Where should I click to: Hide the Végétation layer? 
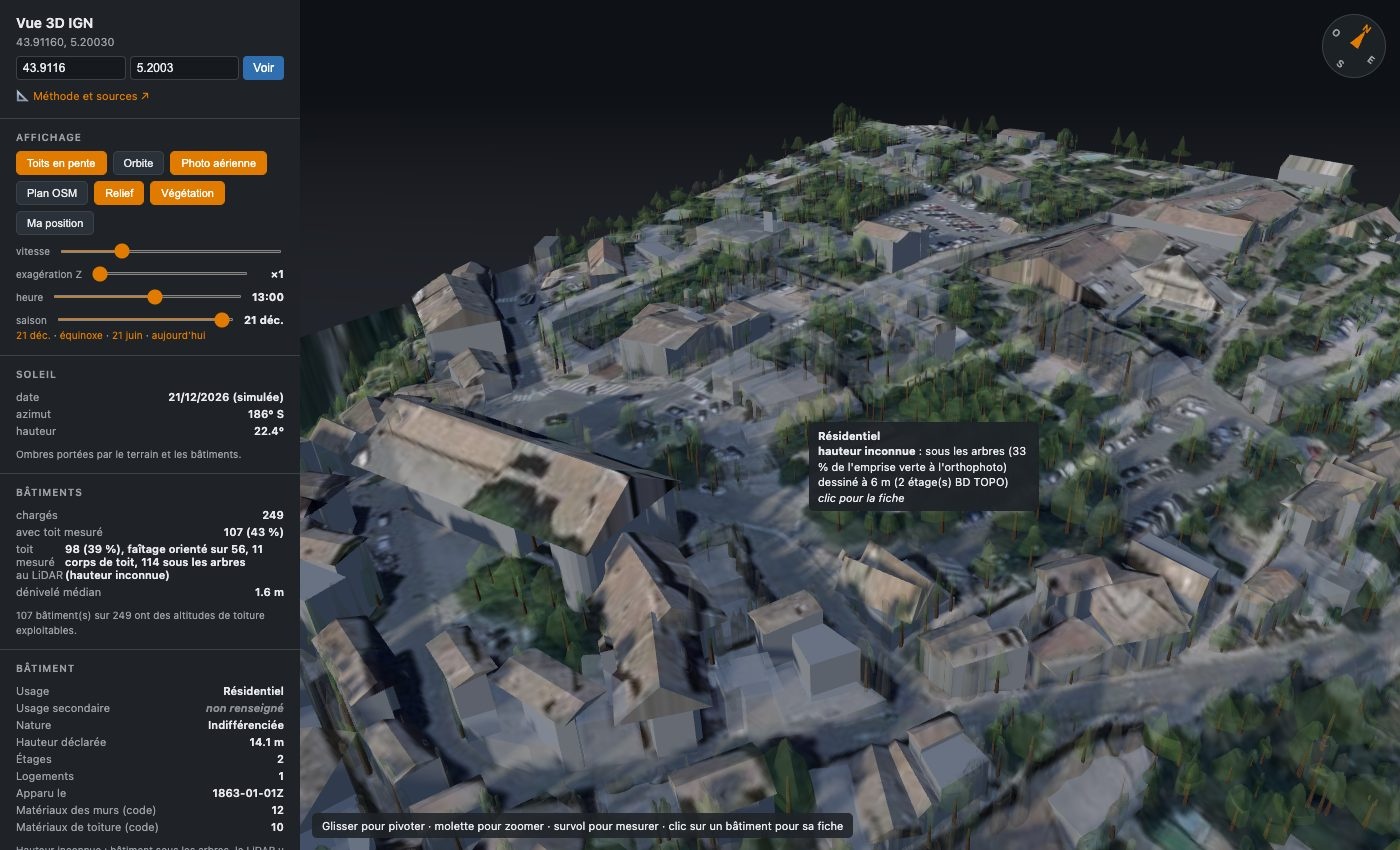tap(187, 193)
